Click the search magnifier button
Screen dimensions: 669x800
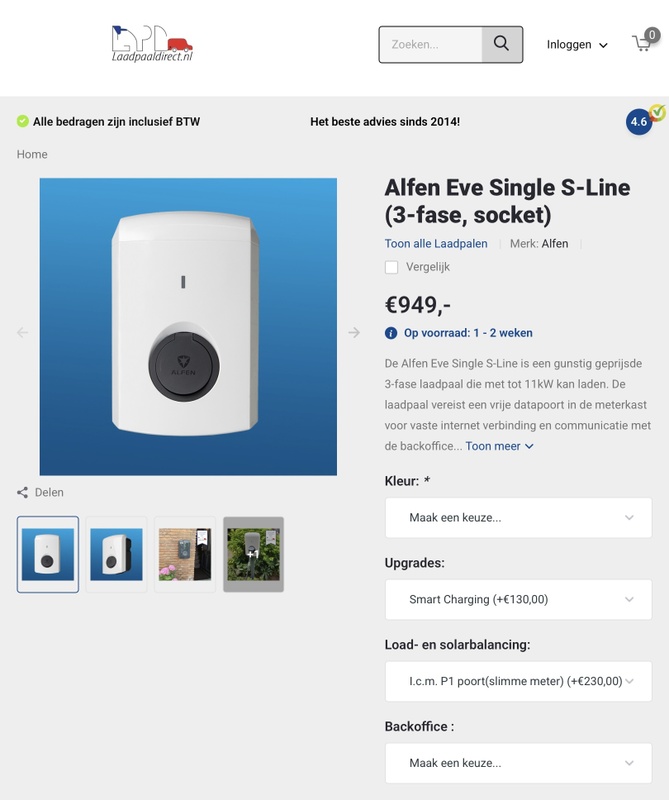(x=502, y=44)
